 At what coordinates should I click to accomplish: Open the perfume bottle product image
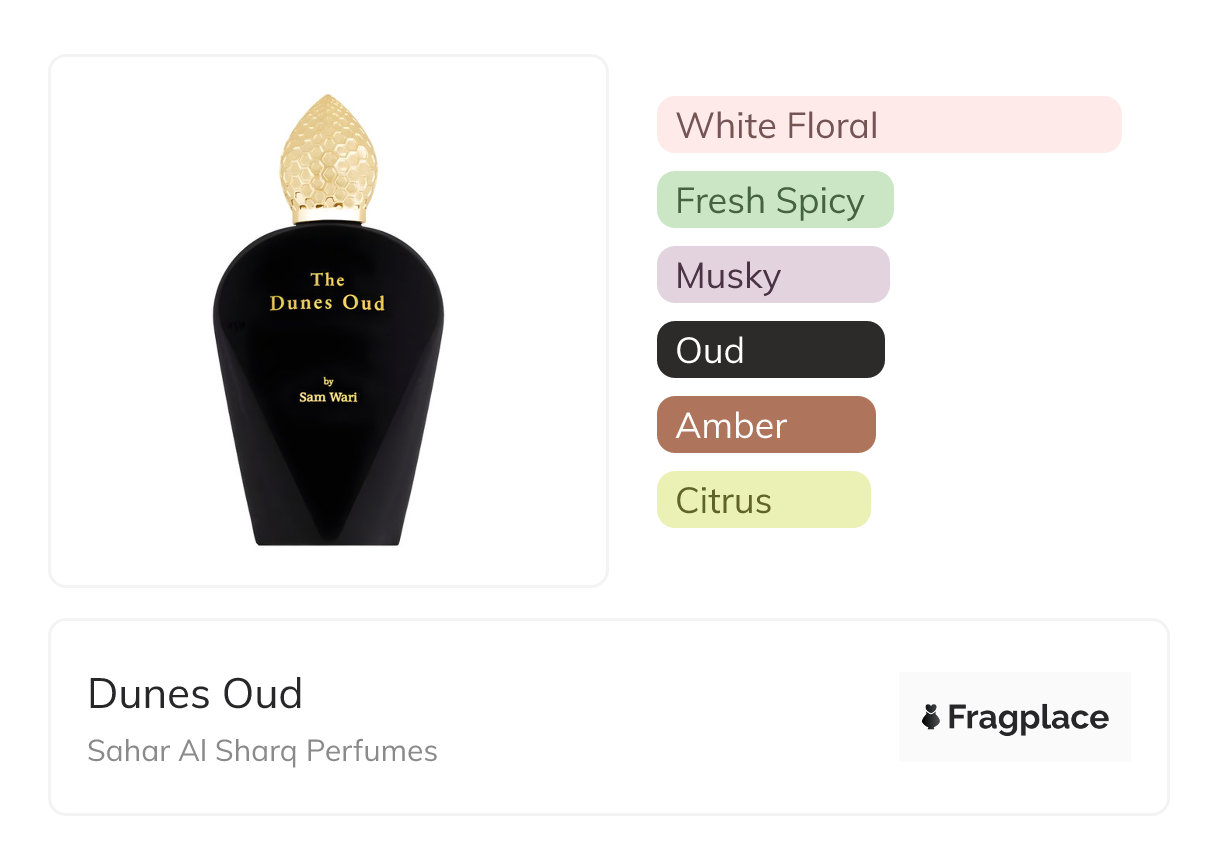328,330
